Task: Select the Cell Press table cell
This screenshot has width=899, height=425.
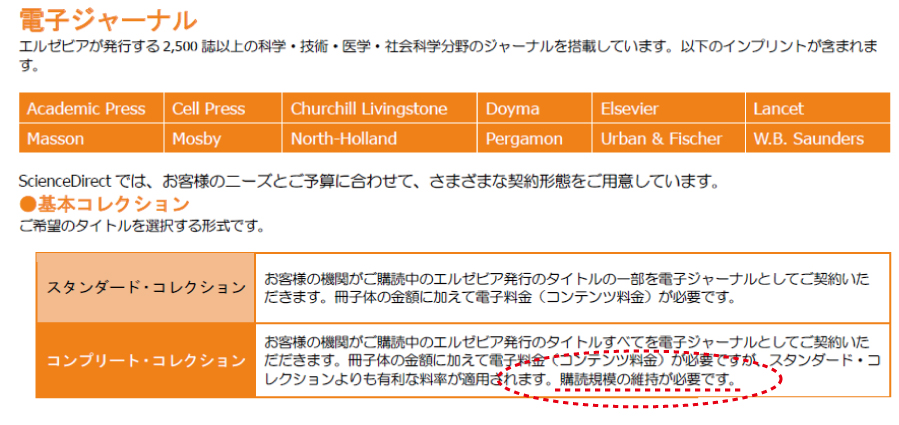Action: coord(223,108)
